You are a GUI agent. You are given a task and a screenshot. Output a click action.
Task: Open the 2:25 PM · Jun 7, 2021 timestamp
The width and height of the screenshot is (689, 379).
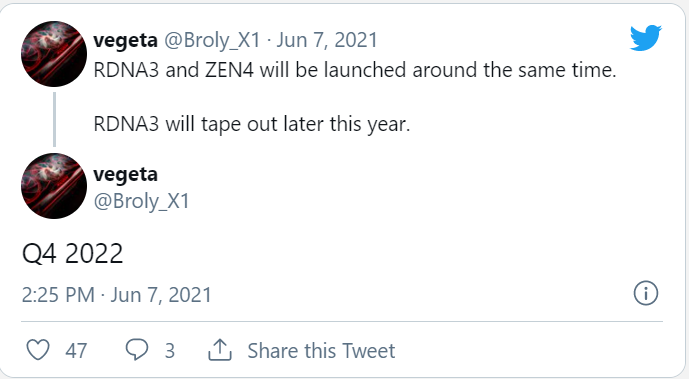(x=116, y=295)
